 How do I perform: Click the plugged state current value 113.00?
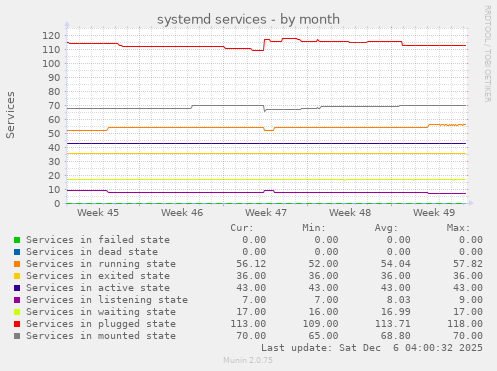coord(248,324)
